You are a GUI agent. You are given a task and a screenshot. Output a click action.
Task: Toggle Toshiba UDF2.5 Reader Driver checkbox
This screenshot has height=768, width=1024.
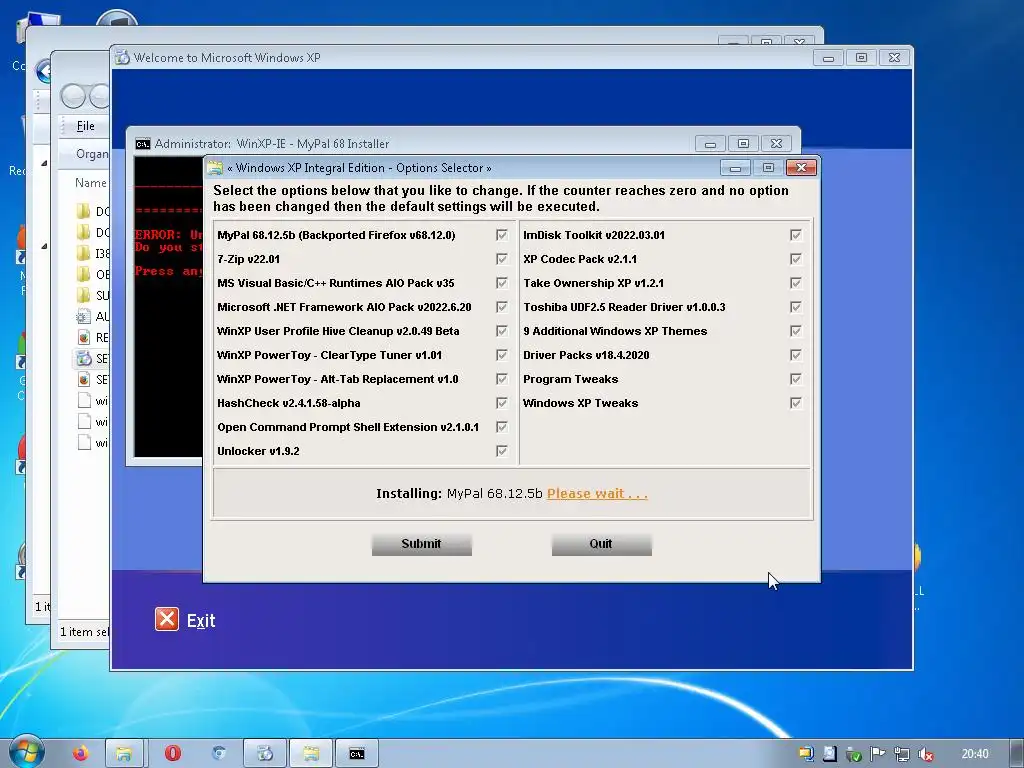click(x=795, y=307)
